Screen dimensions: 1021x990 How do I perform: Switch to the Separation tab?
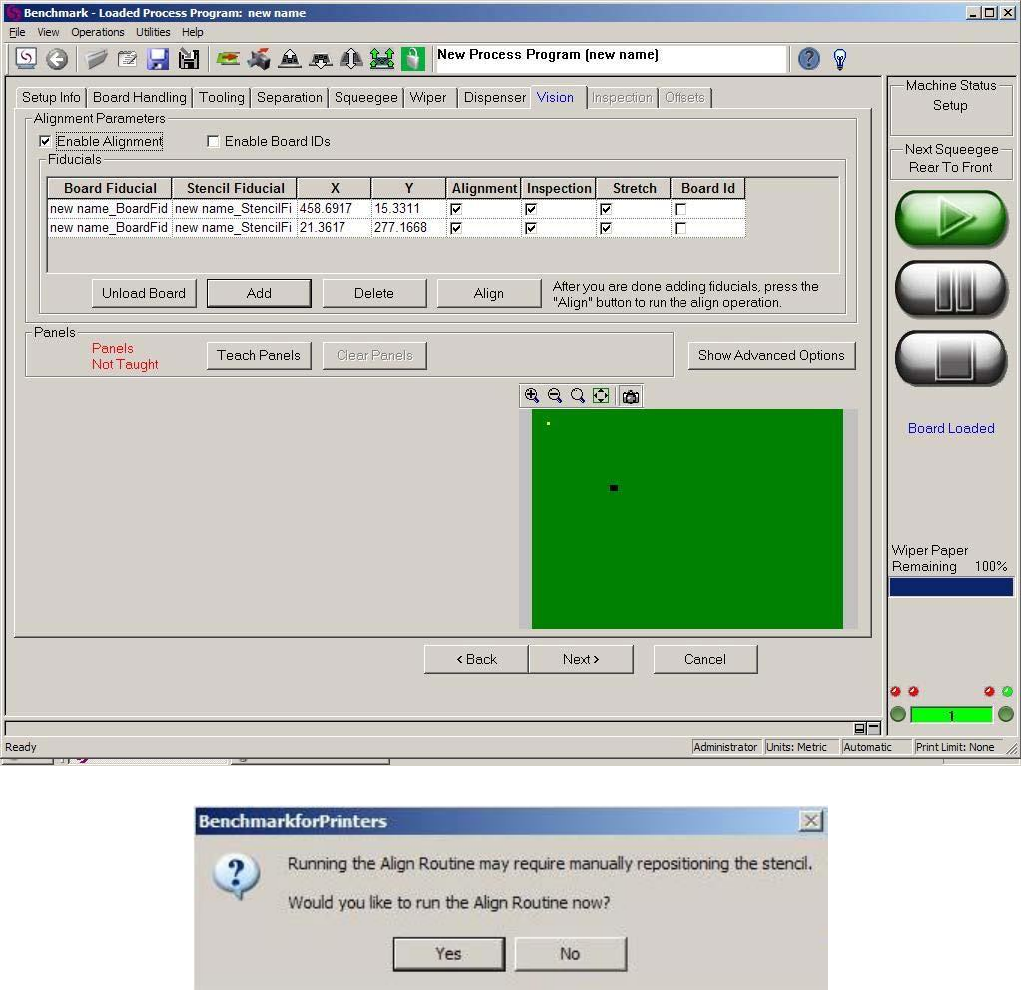[x=290, y=98]
